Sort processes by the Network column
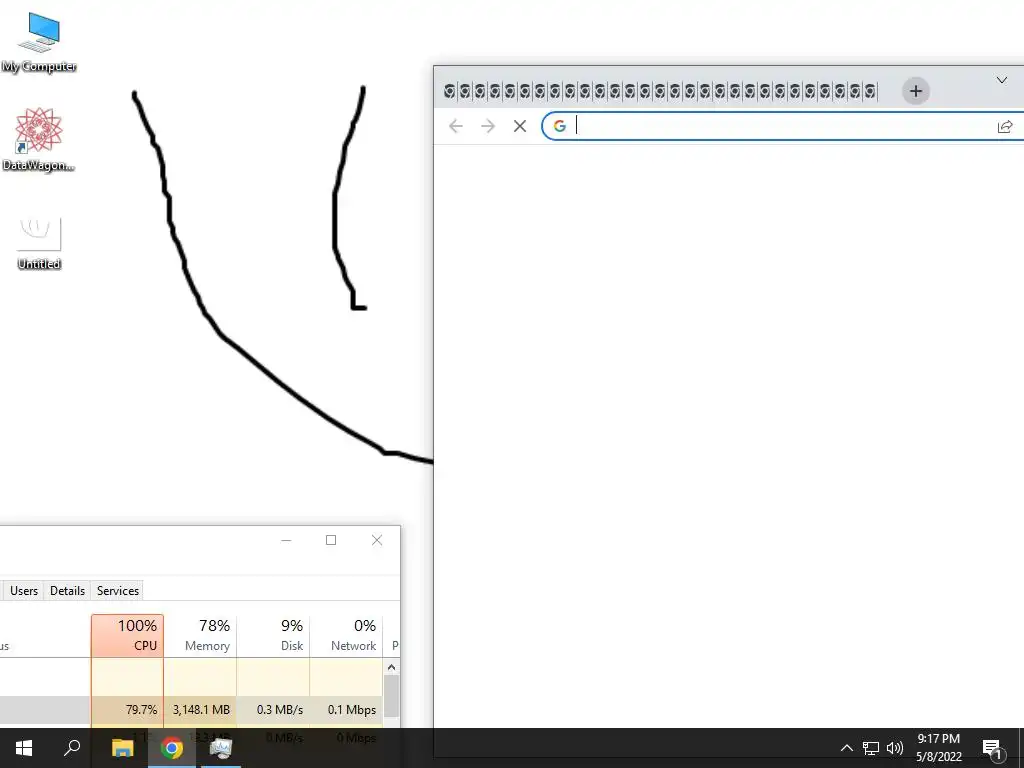The image size is (1024, 768). [346, 635]
